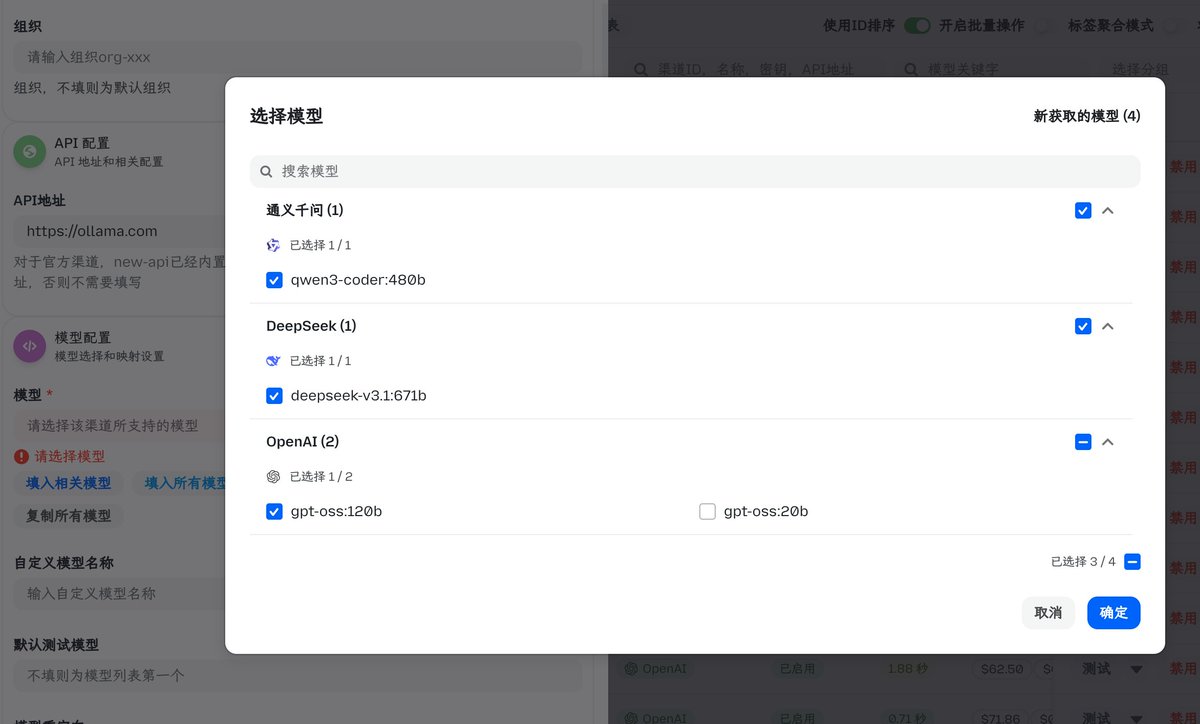Click 测试 in the $62.50 row

tap(1096, 668)
